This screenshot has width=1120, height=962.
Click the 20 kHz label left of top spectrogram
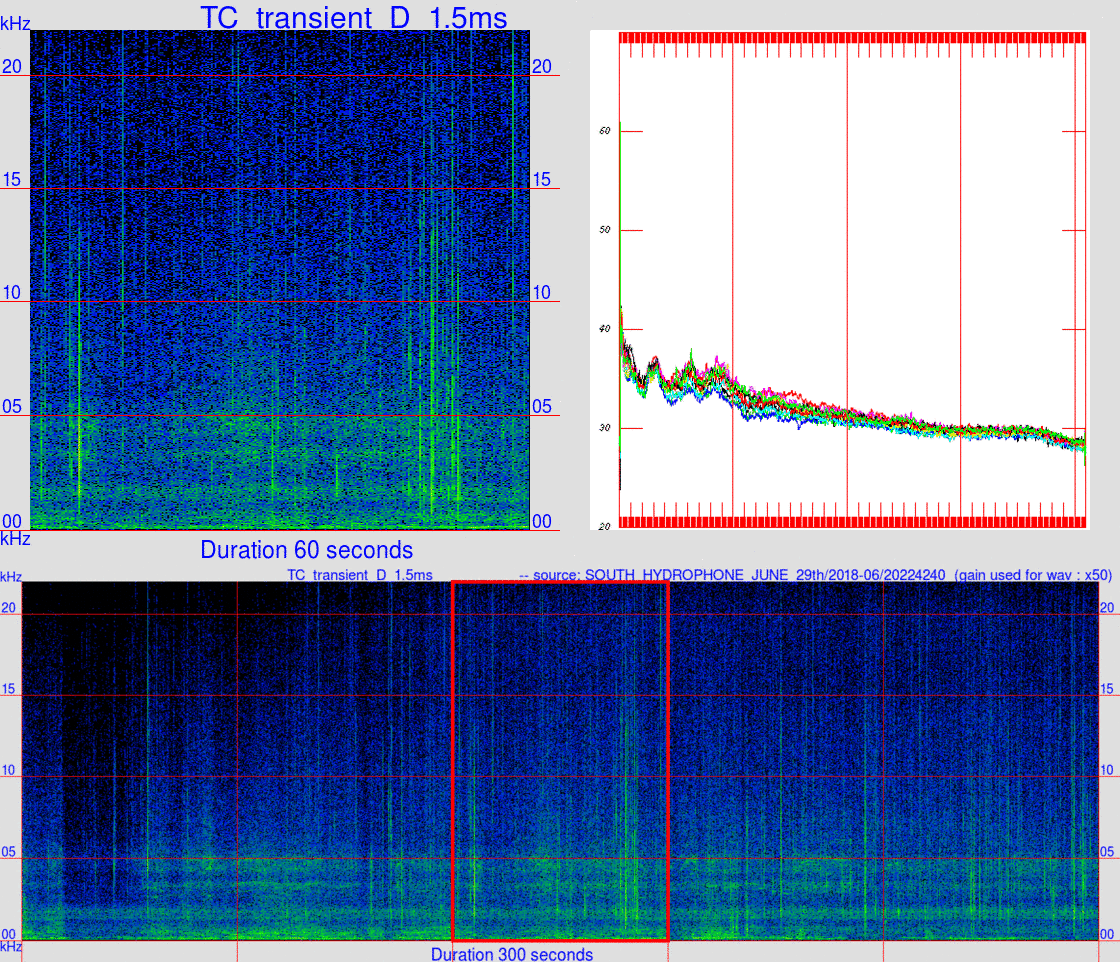pos(12,66)
